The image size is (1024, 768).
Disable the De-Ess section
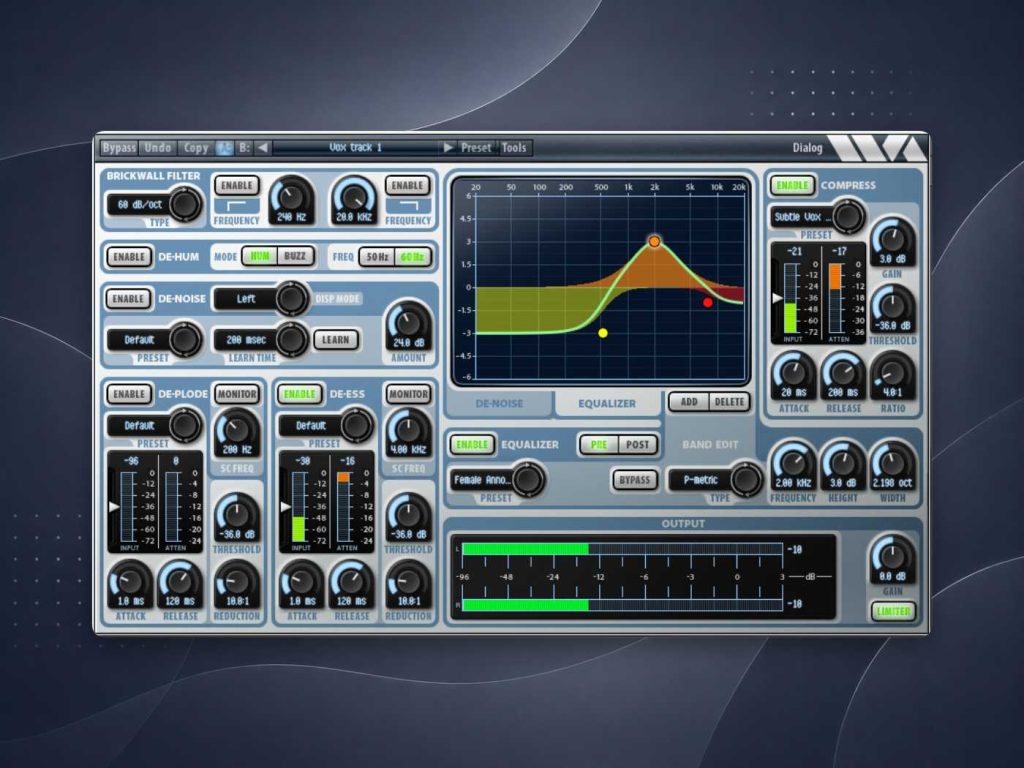(300, 394)
